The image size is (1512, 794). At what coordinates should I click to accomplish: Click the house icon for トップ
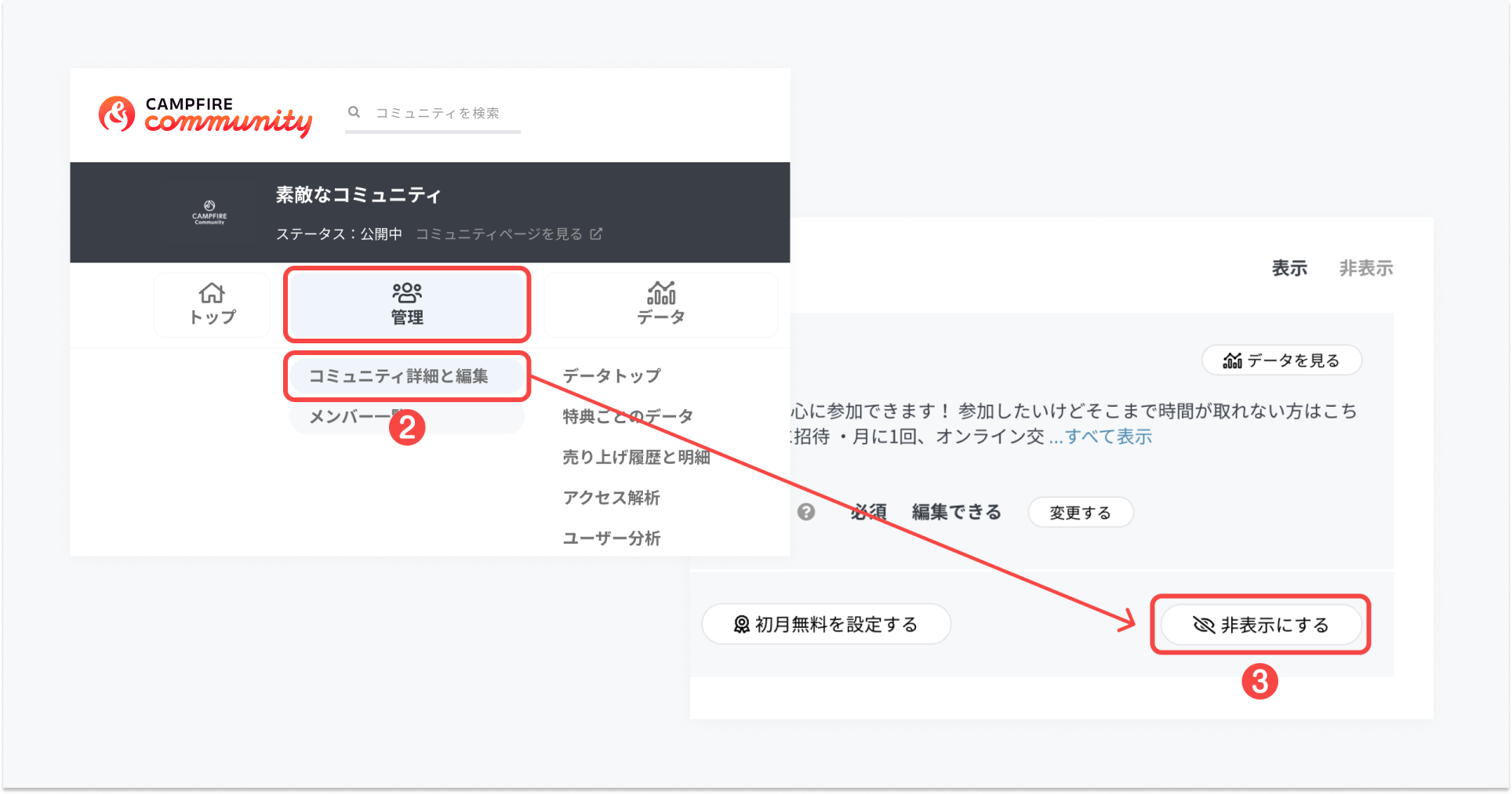coord(212,293)
